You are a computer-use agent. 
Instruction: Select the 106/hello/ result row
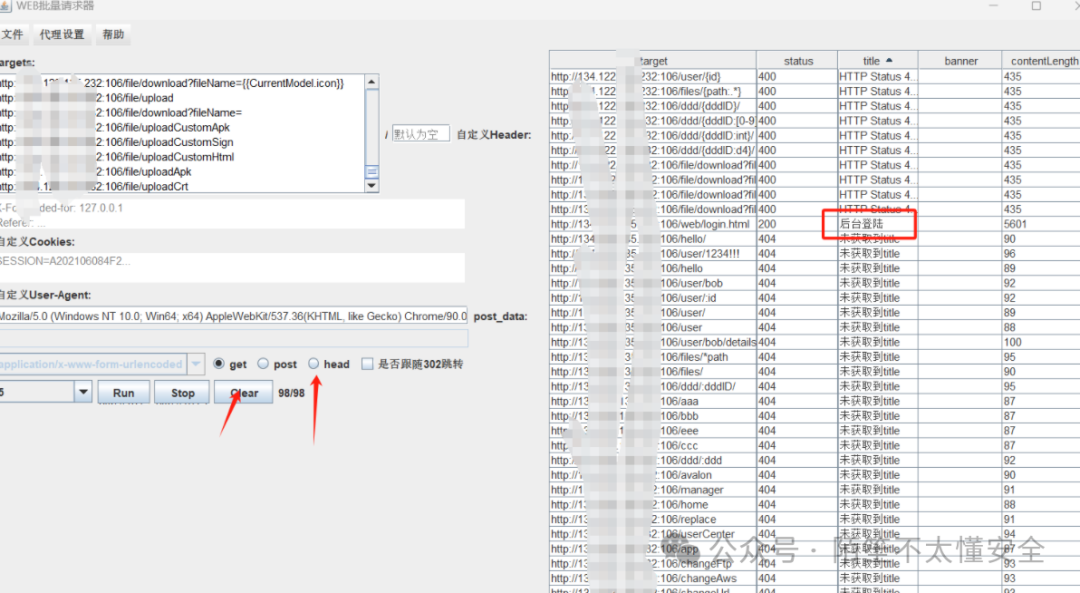tap(814, 239)
